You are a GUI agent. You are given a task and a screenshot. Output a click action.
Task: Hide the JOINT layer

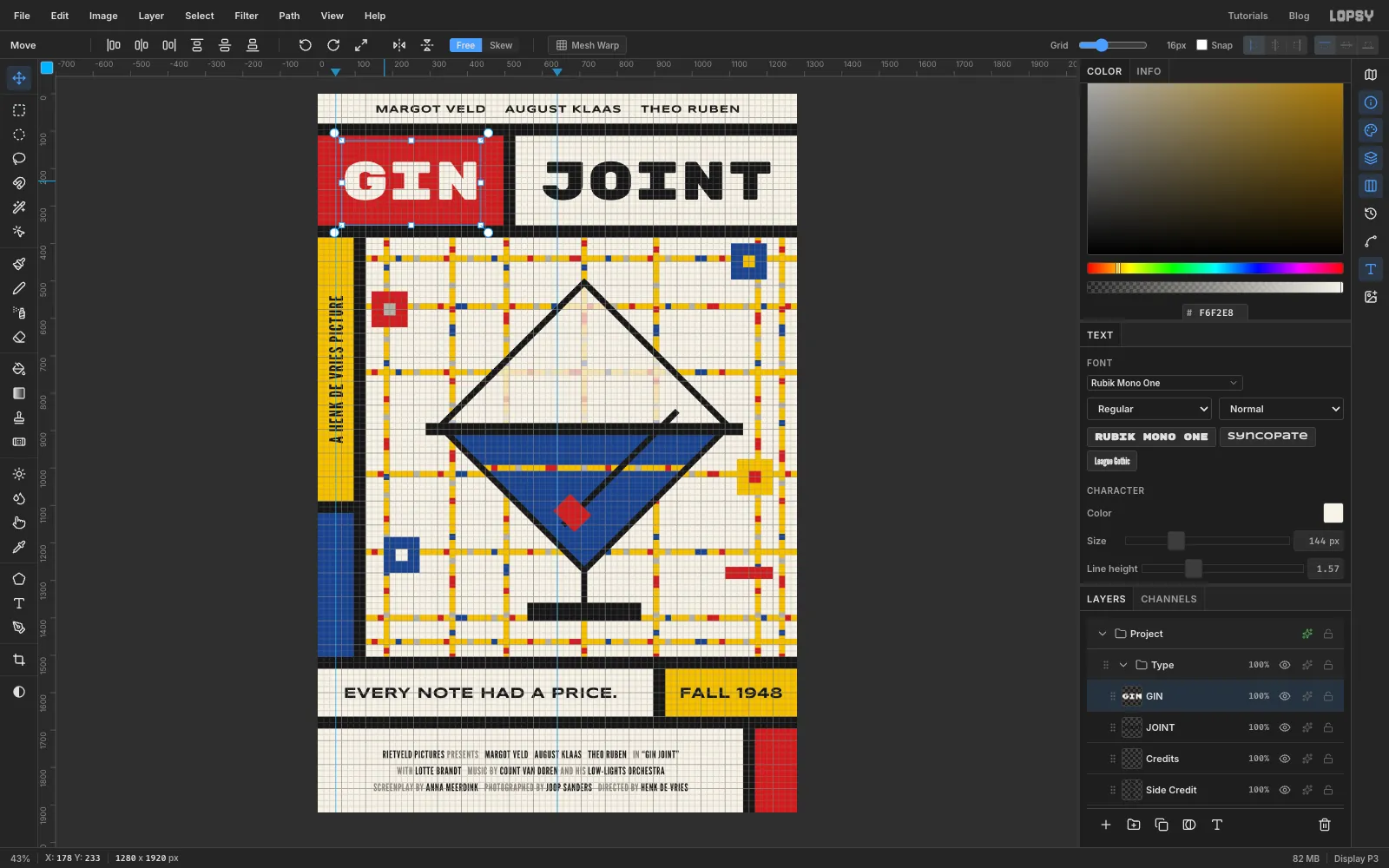(1285, 727)
